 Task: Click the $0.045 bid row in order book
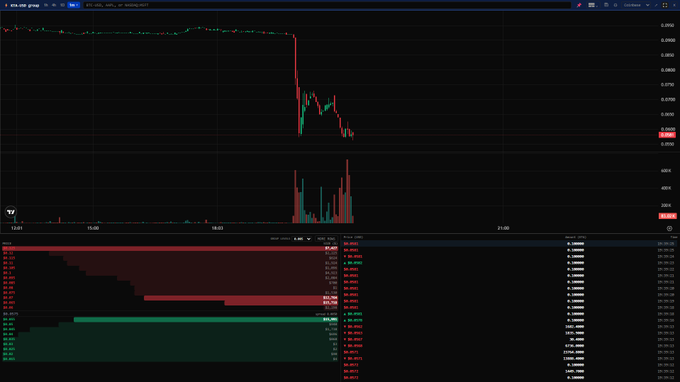[x=170, y=330]
